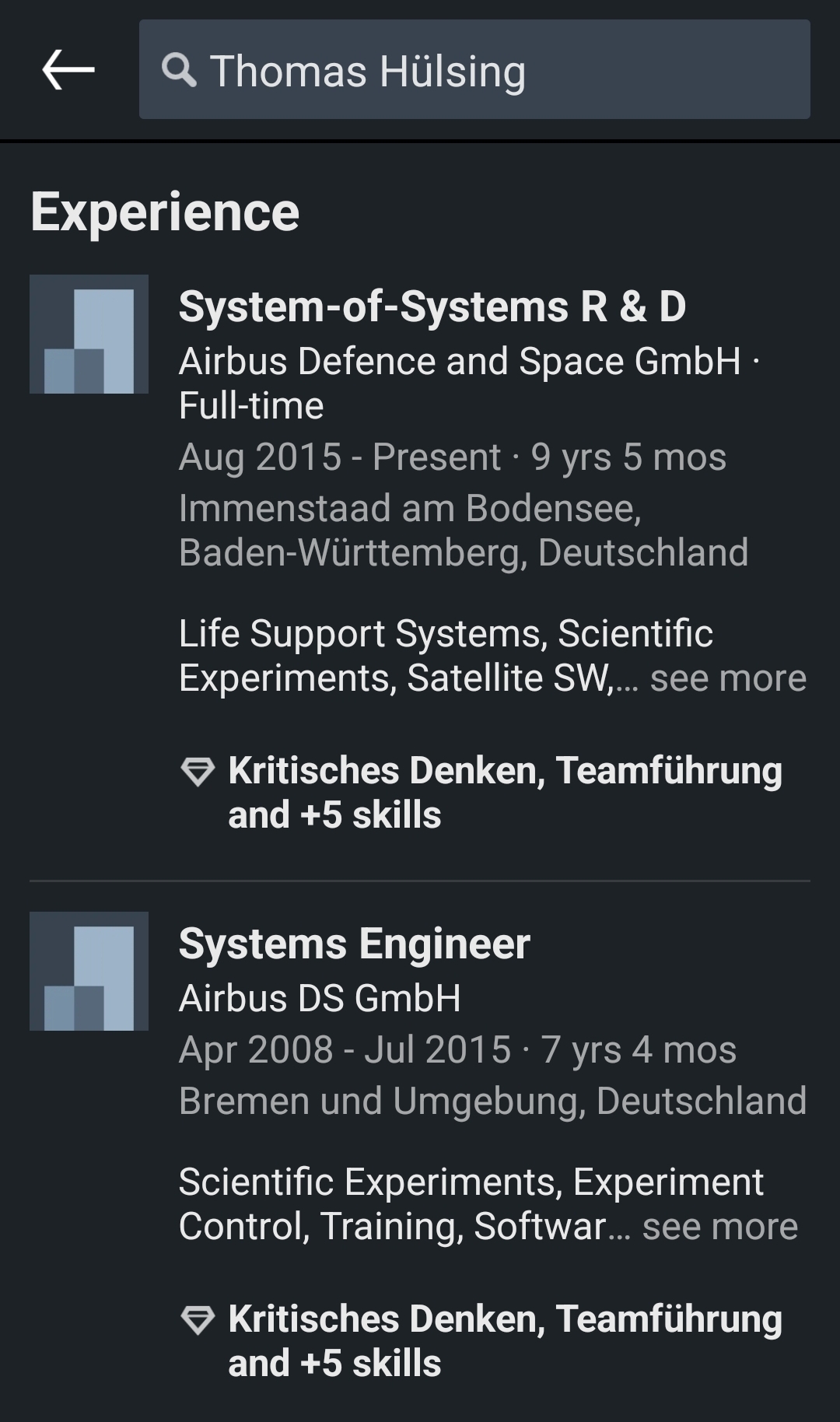
Task: Open the Airbus Defence and Space company logo
Action: coord(89,334)
